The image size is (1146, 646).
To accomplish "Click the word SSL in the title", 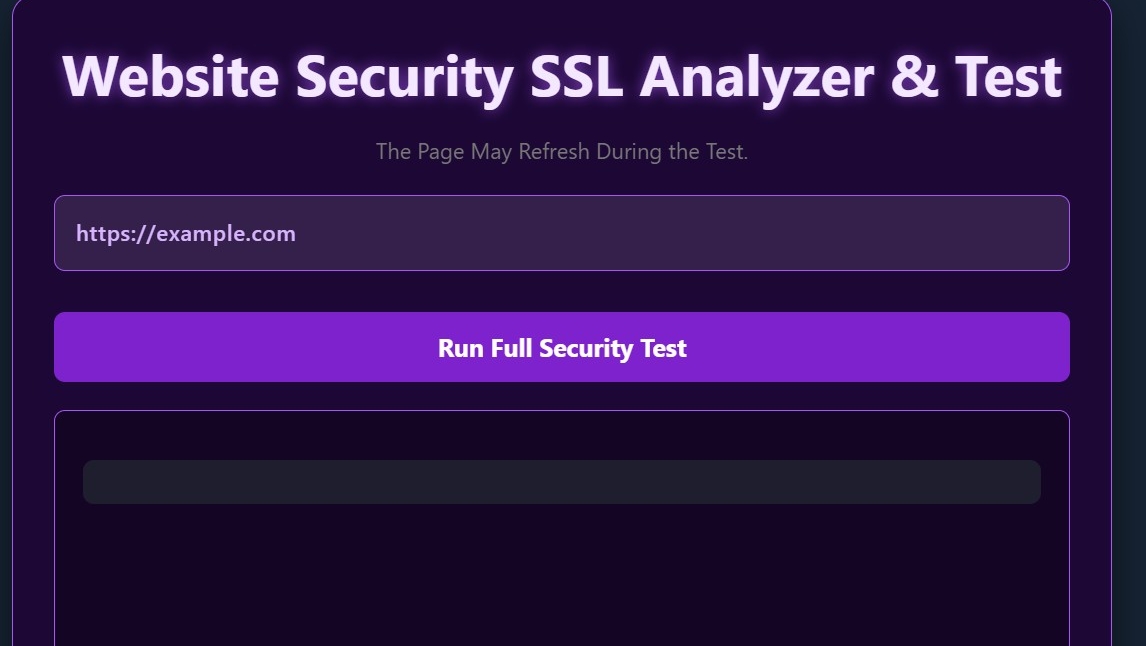I will click(576, 77).
